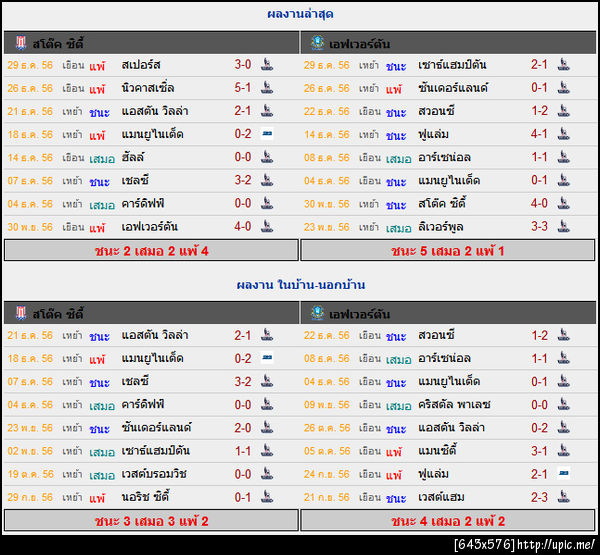Open match icon for คริสตัล พาเลซ 0-0 row
The width and height of the screenshot is (600, 555).
point(563,404)
